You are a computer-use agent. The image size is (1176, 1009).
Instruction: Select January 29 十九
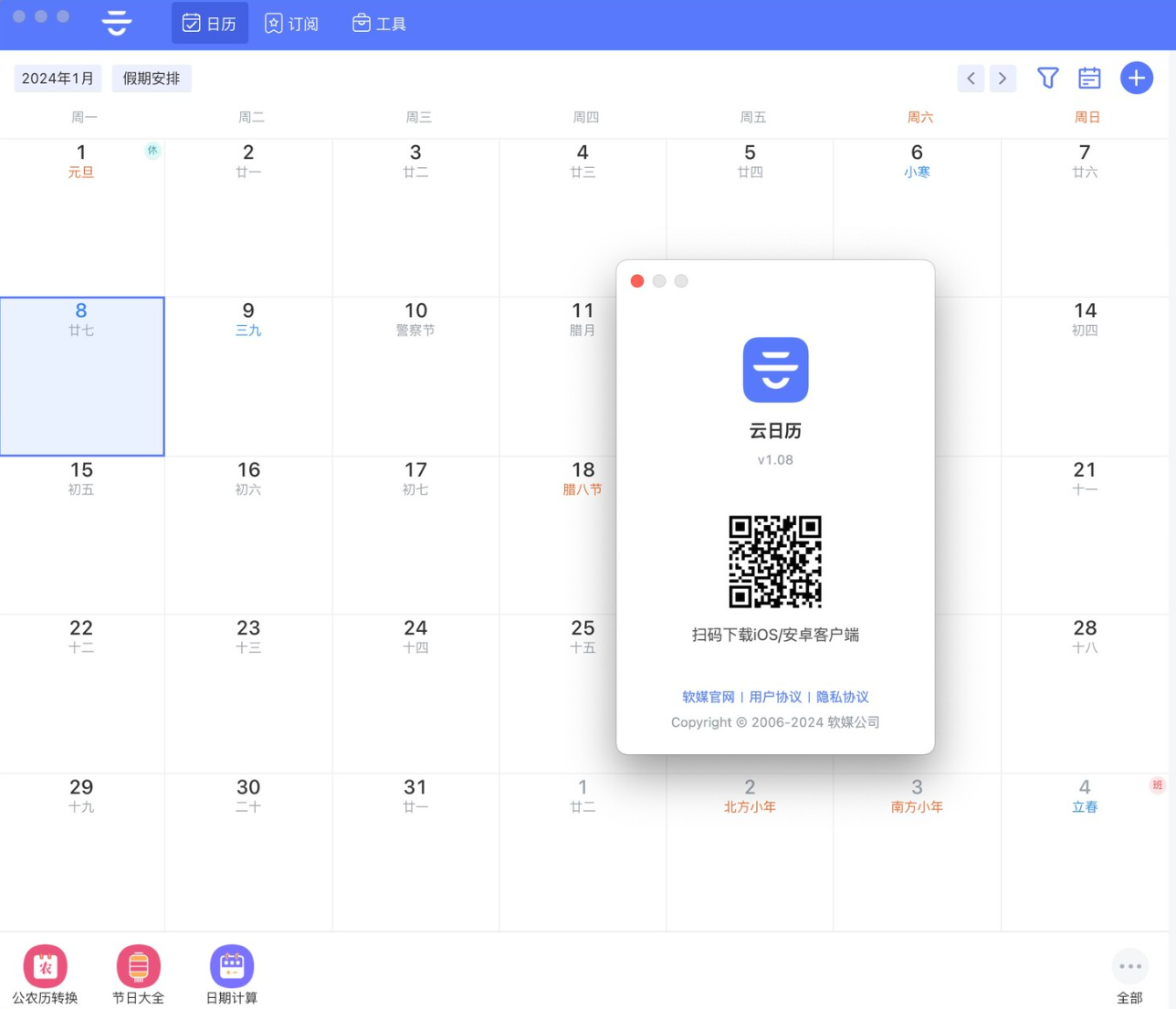82,852
